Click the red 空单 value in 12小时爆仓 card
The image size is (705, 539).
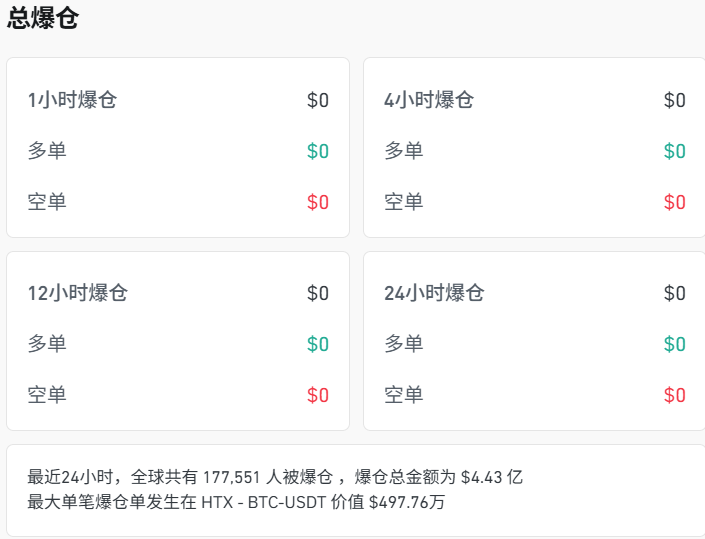[x=318, y=395]
